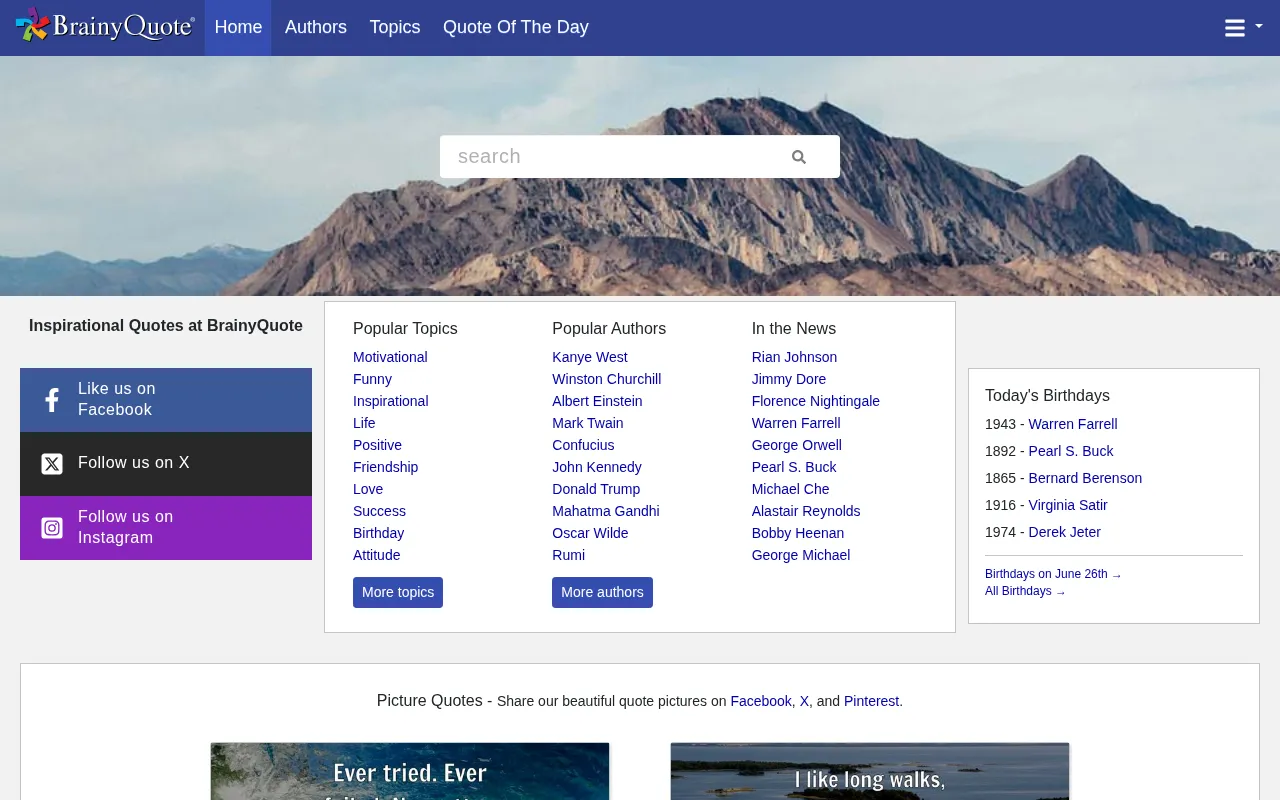This screenshot has width=1280, height=800.
Task: View Mahatma Gandhi quotes
Action: tap(605, 511)
